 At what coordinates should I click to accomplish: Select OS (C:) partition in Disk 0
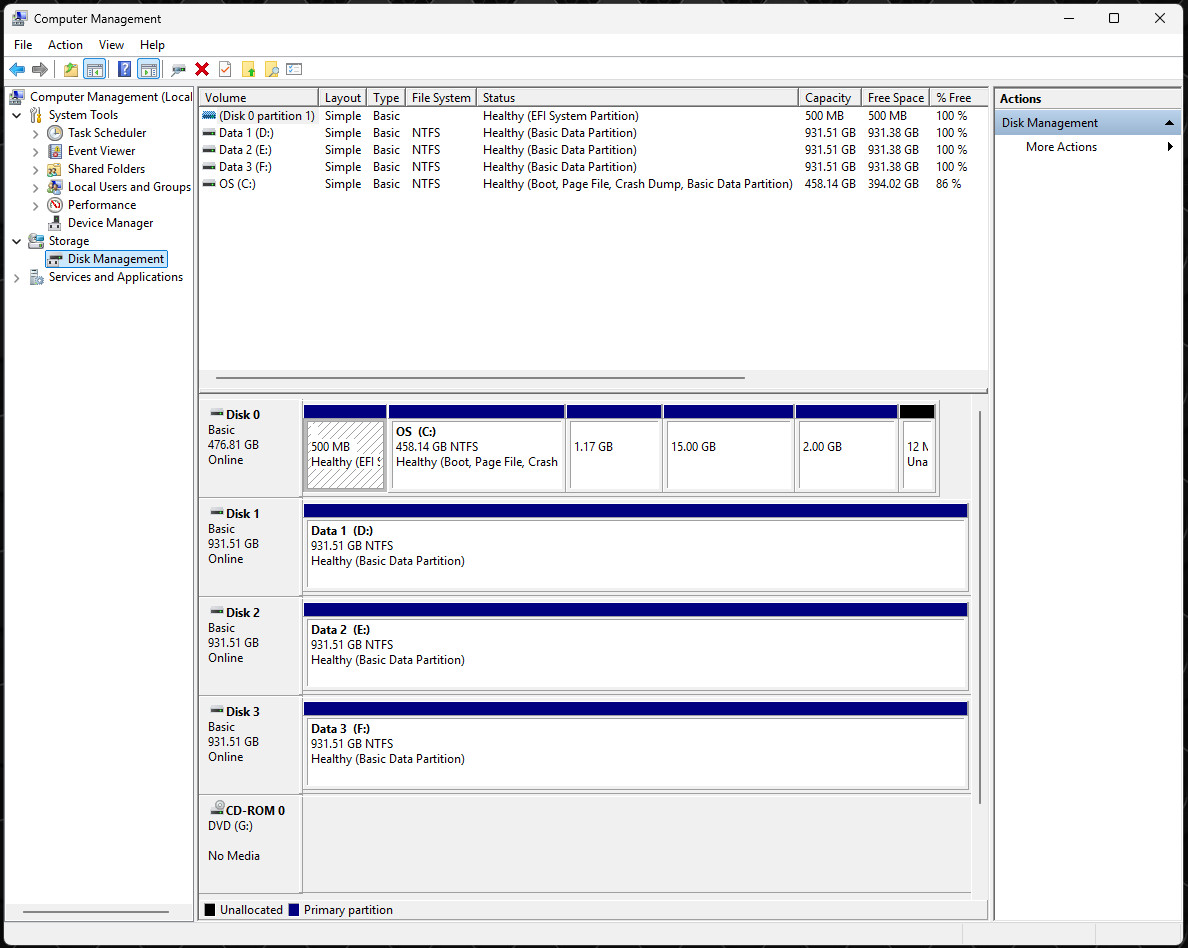(477, 449)
